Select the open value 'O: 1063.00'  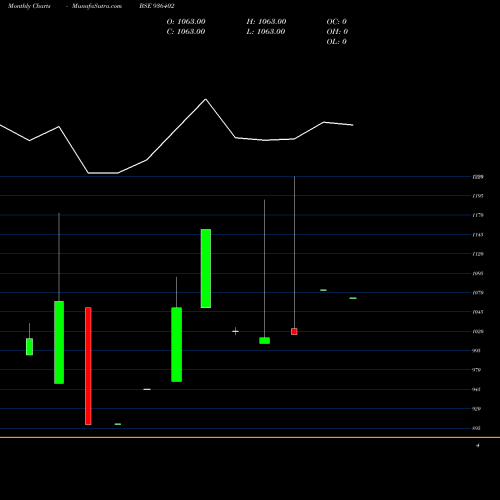pyautogui.click(x=186, y=22)
